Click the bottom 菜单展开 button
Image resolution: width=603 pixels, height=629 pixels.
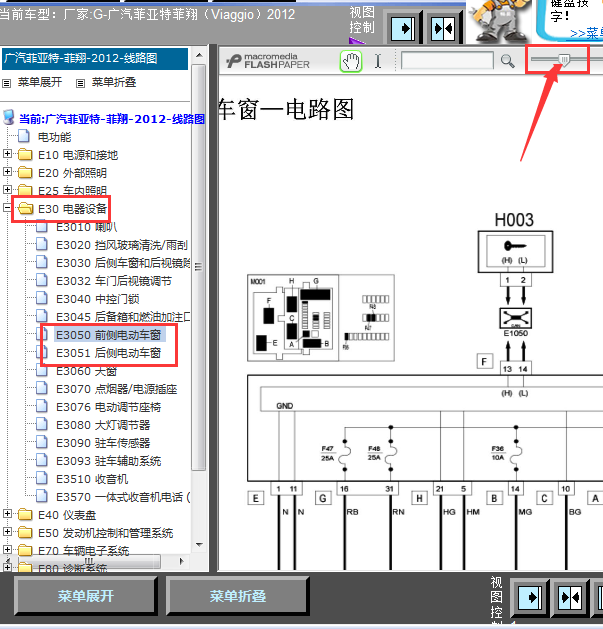[x=85, y=596]
